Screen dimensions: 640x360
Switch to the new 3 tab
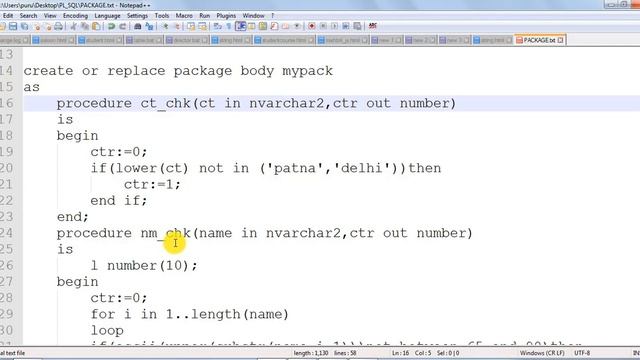point(454,40)
